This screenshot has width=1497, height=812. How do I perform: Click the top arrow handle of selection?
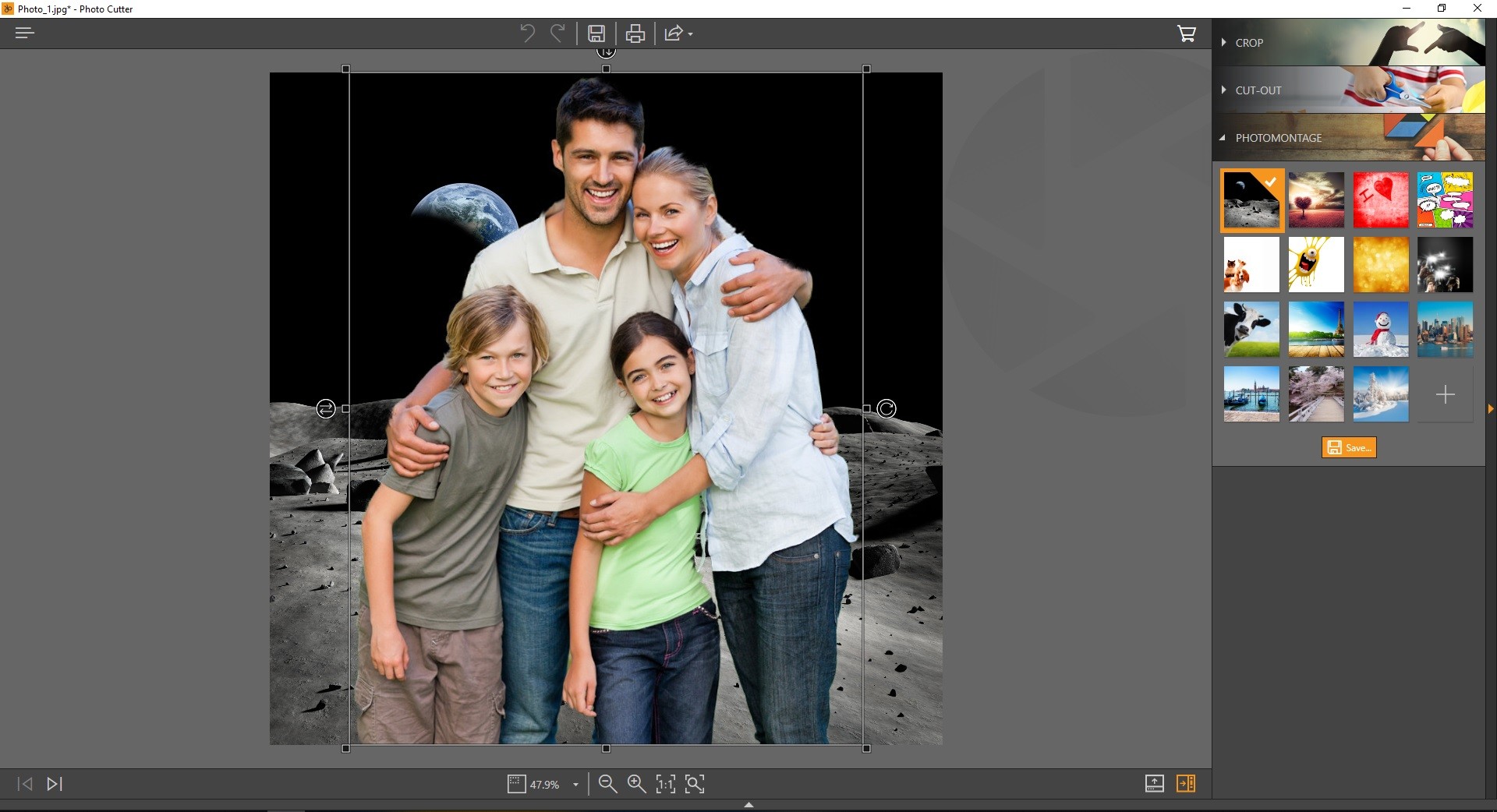coord(607,52)
